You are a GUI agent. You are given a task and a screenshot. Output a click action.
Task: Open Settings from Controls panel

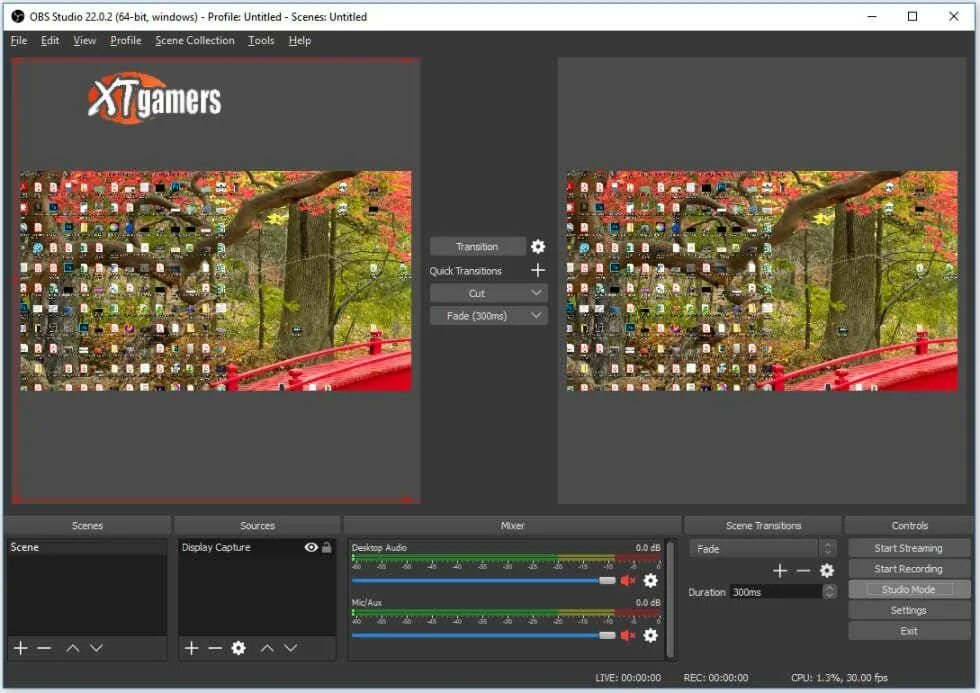coord(909,610)
